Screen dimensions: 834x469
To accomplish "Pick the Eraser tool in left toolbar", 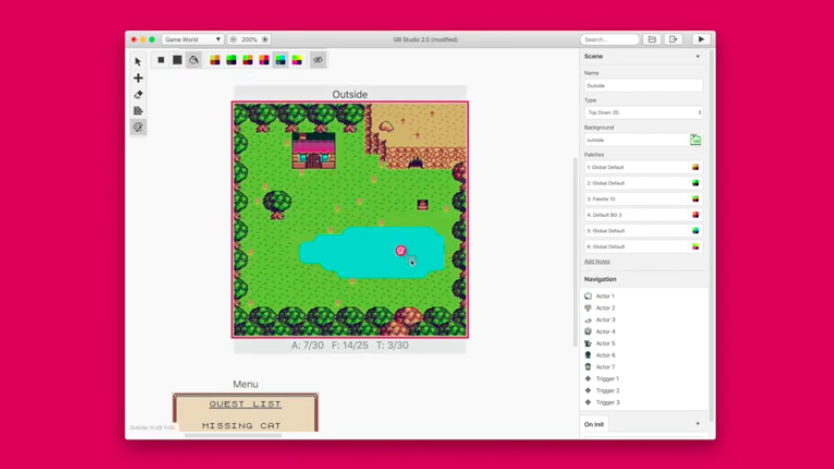I will [x=138, y=95].
